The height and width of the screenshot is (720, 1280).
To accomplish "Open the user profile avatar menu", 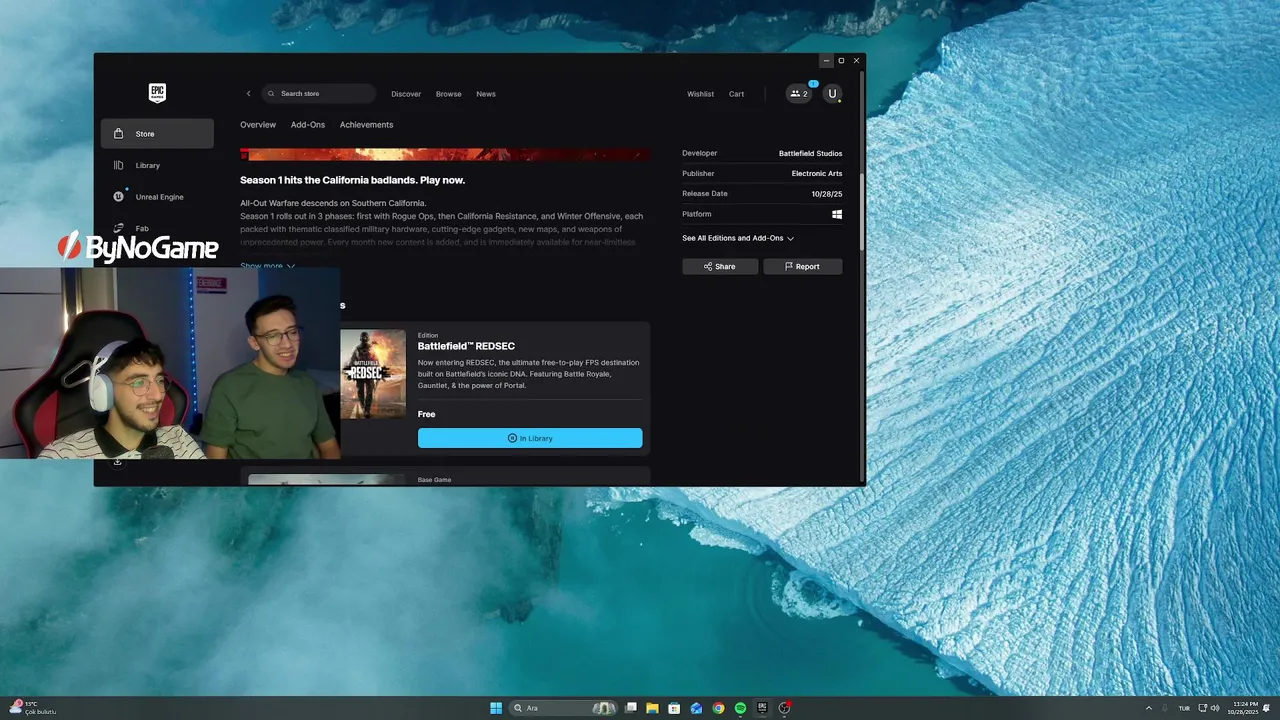I will point(832,94).
